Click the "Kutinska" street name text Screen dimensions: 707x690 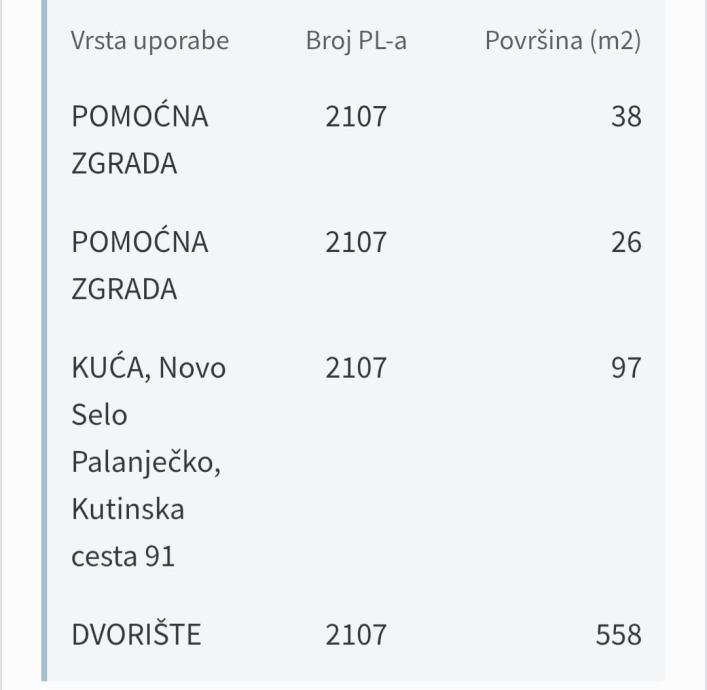click(128, 510)
